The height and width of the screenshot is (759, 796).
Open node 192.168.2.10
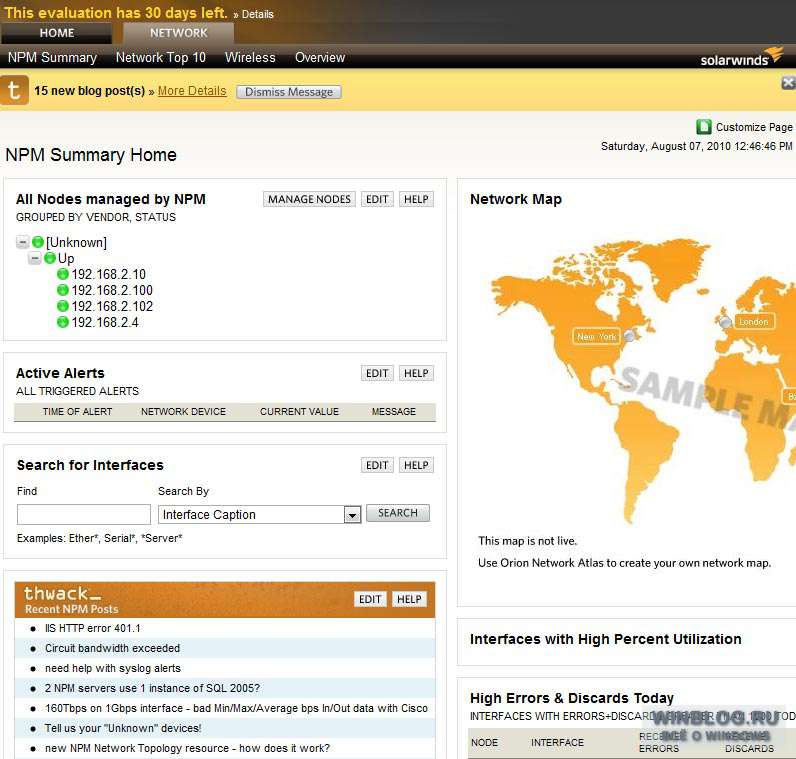coord(109,275)
